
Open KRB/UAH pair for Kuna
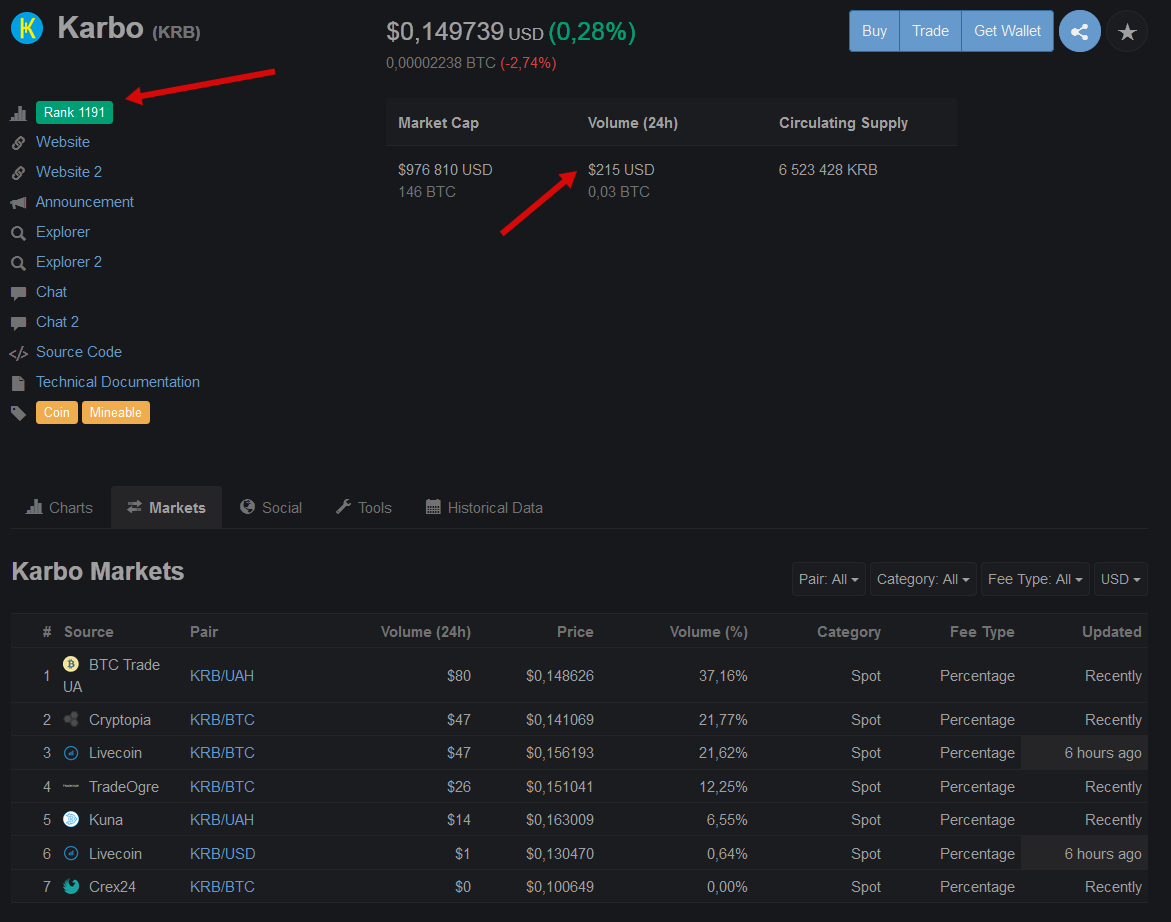[x=222, y=820]
